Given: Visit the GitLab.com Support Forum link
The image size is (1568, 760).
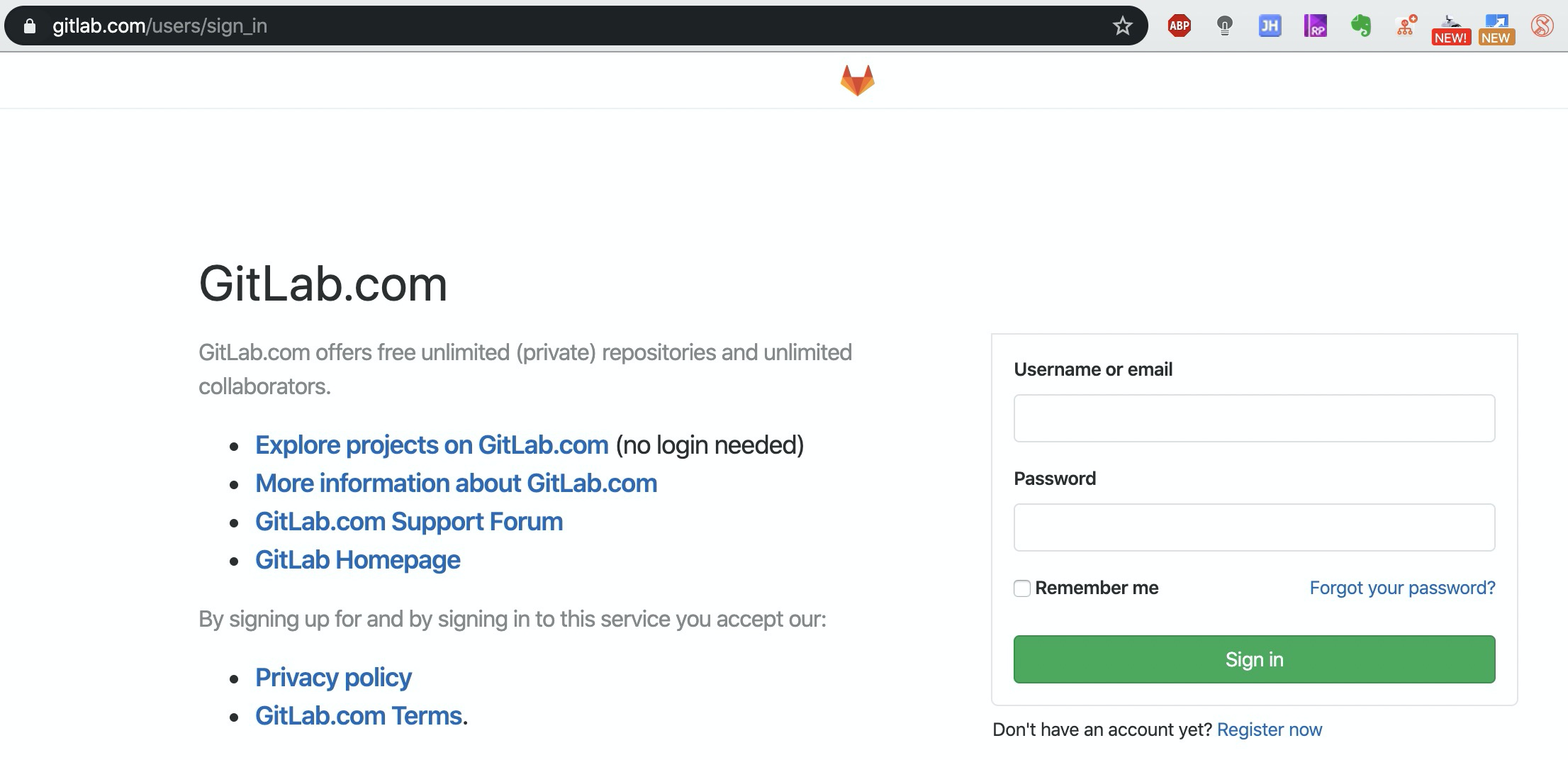Looking at the screenshot, I should pyautogui.click(x=409, y=522).
